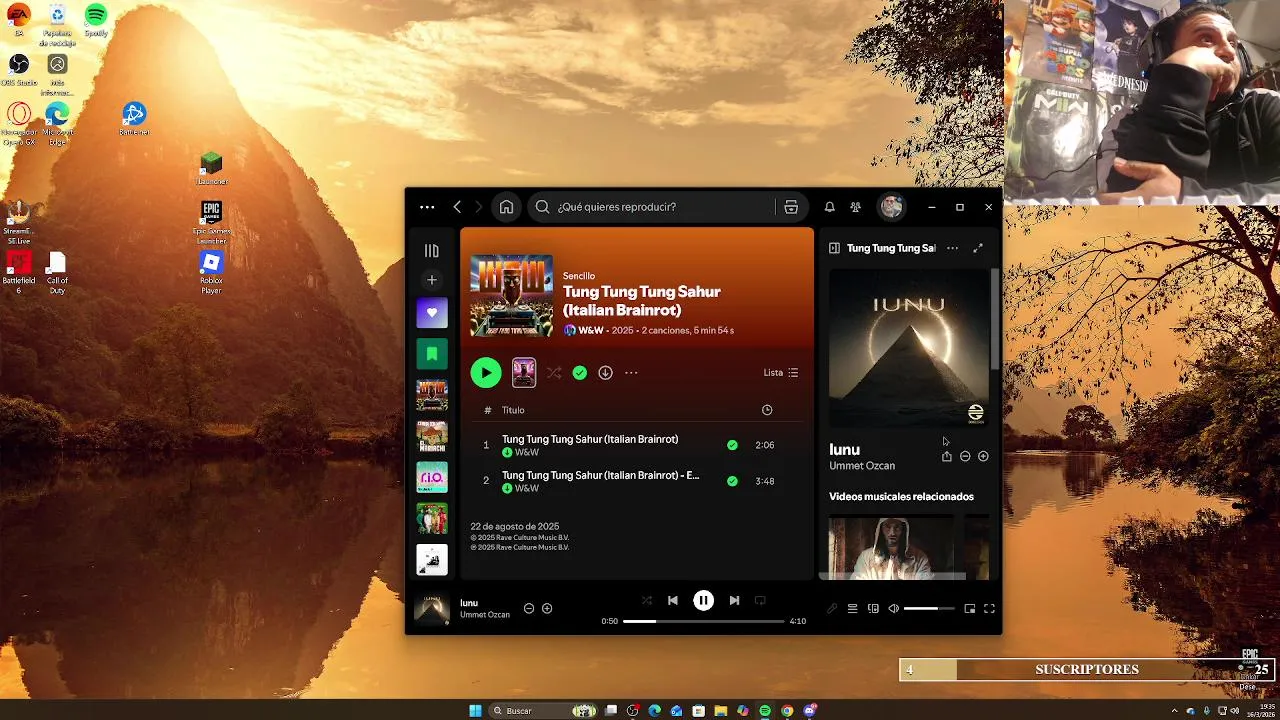Click the Now Playing panel vertical scrollbar
The height and width of the screenshot is (720, 1280).
click(994, 318)
